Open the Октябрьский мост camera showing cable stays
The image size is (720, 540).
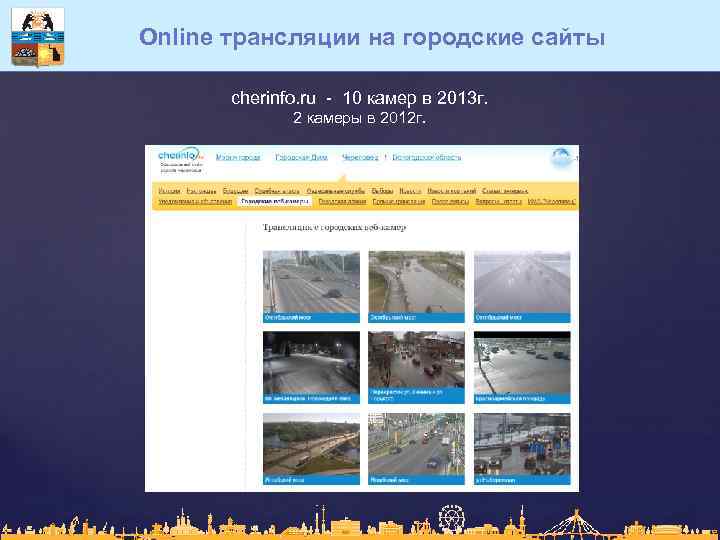[311, 287]
